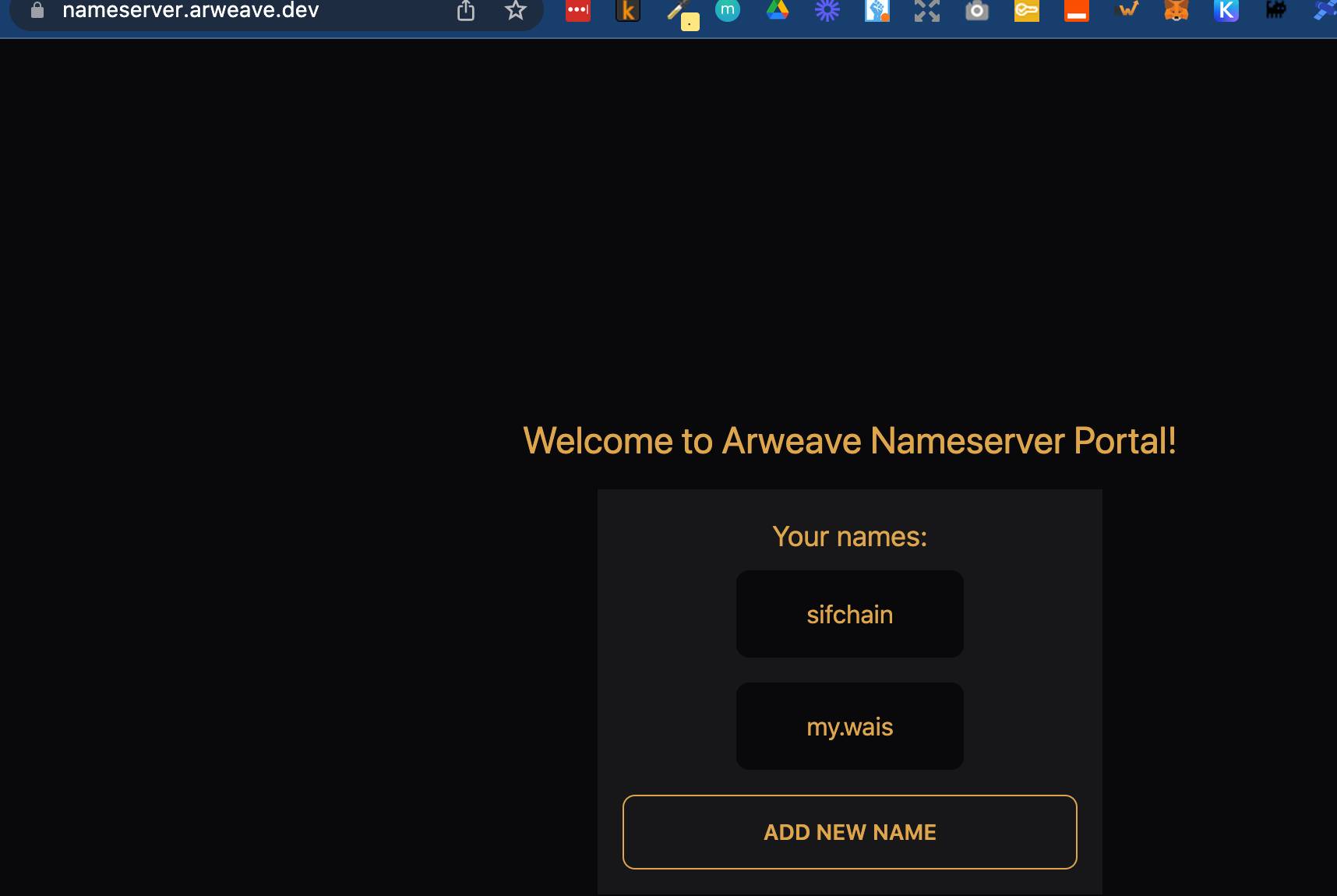Open the fullscreen arrows extension
Viewport: 1337px width, 896px height.
pyautogui.click(x=926, y=12)
